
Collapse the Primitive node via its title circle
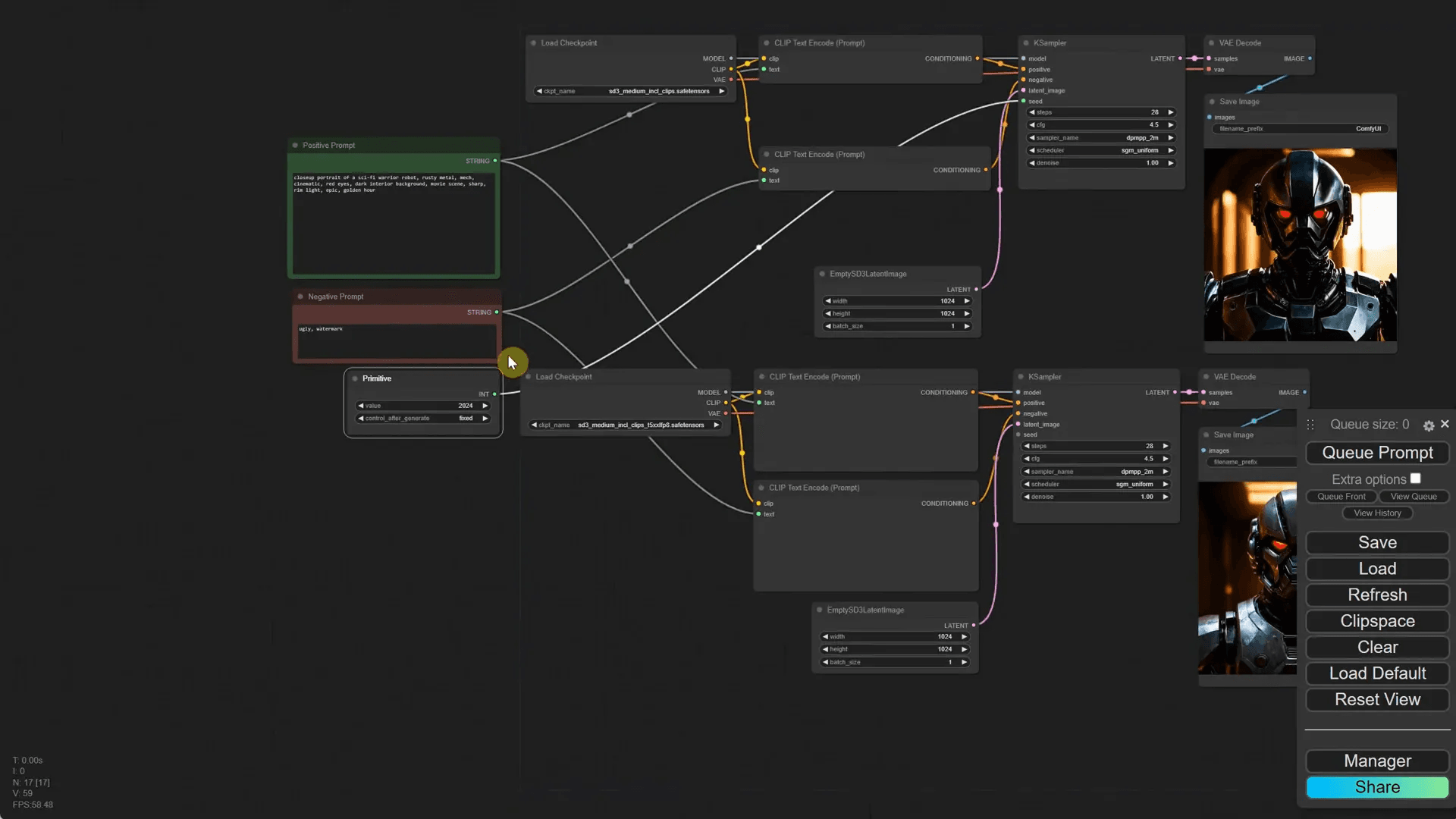(x=354, y=378)
